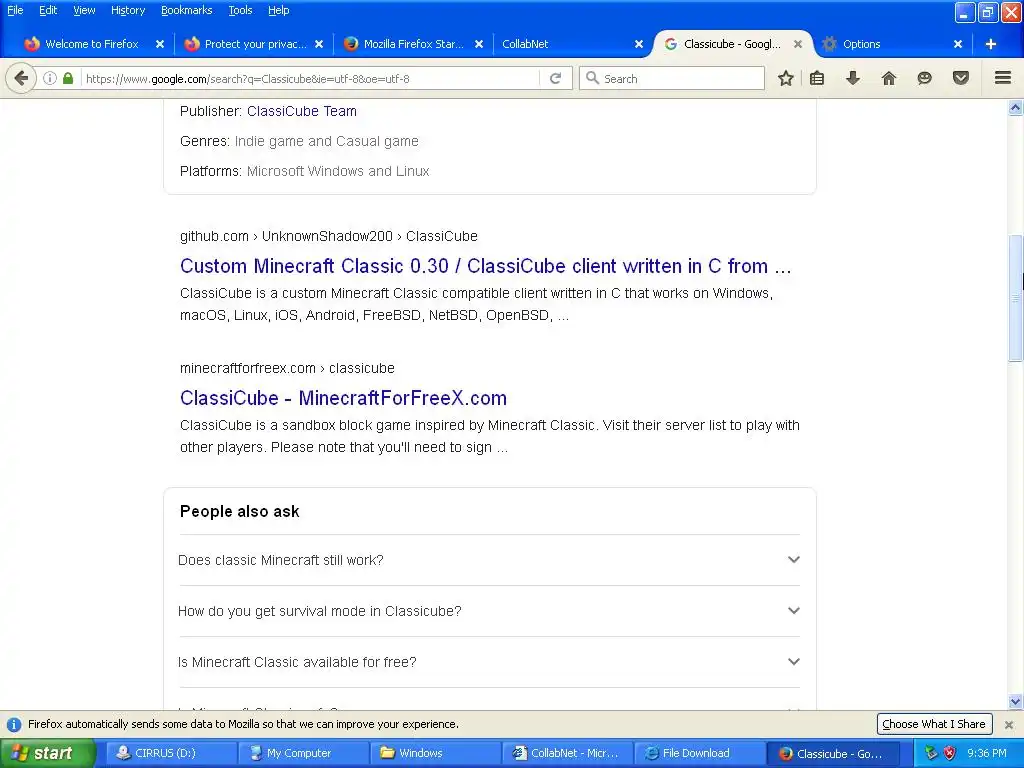Open the Downloads arrow panel

click(x=853, y=78)
